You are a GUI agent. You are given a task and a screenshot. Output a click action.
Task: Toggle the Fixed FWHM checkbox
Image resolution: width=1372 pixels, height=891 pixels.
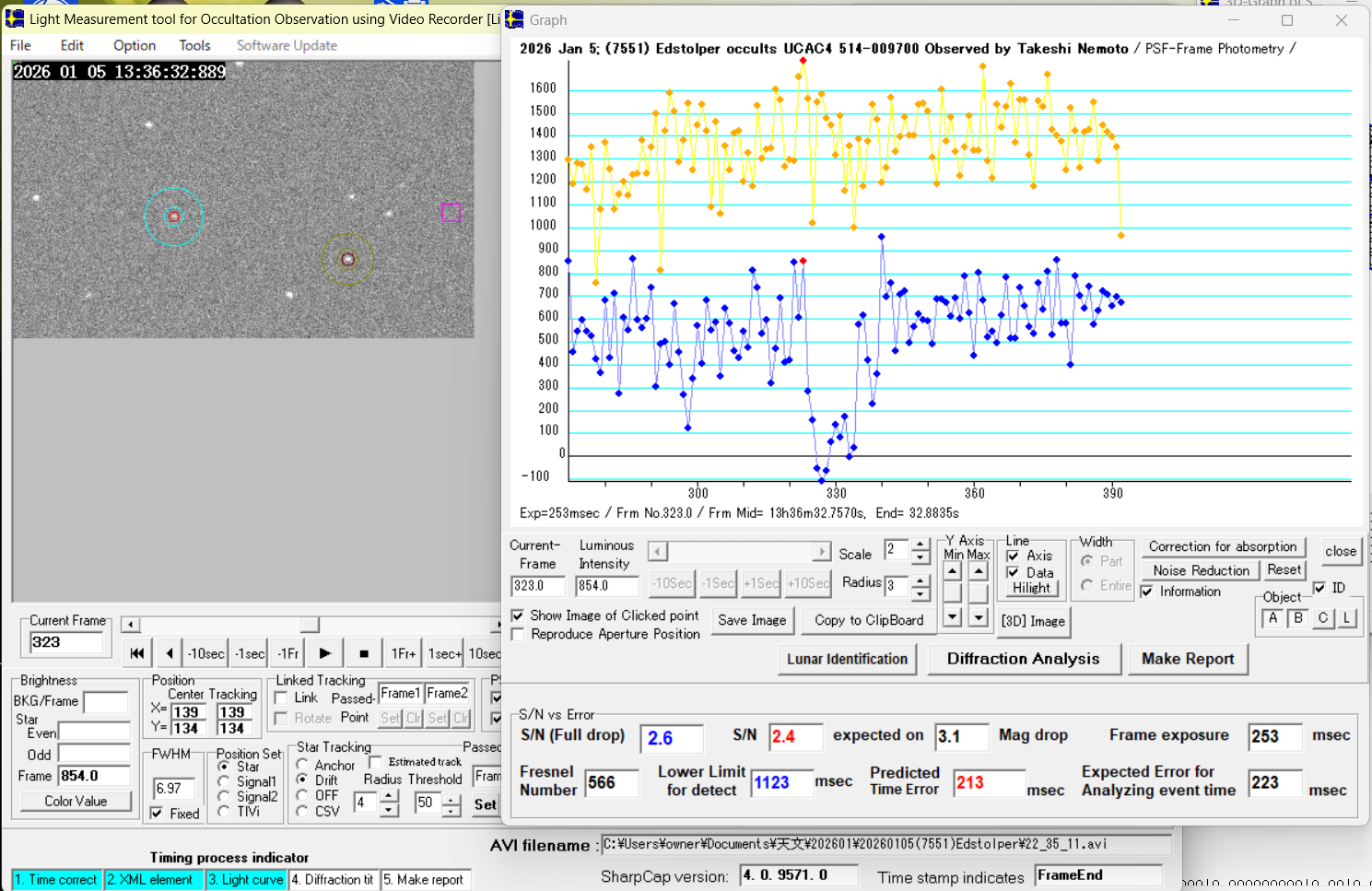pos(158,814)
